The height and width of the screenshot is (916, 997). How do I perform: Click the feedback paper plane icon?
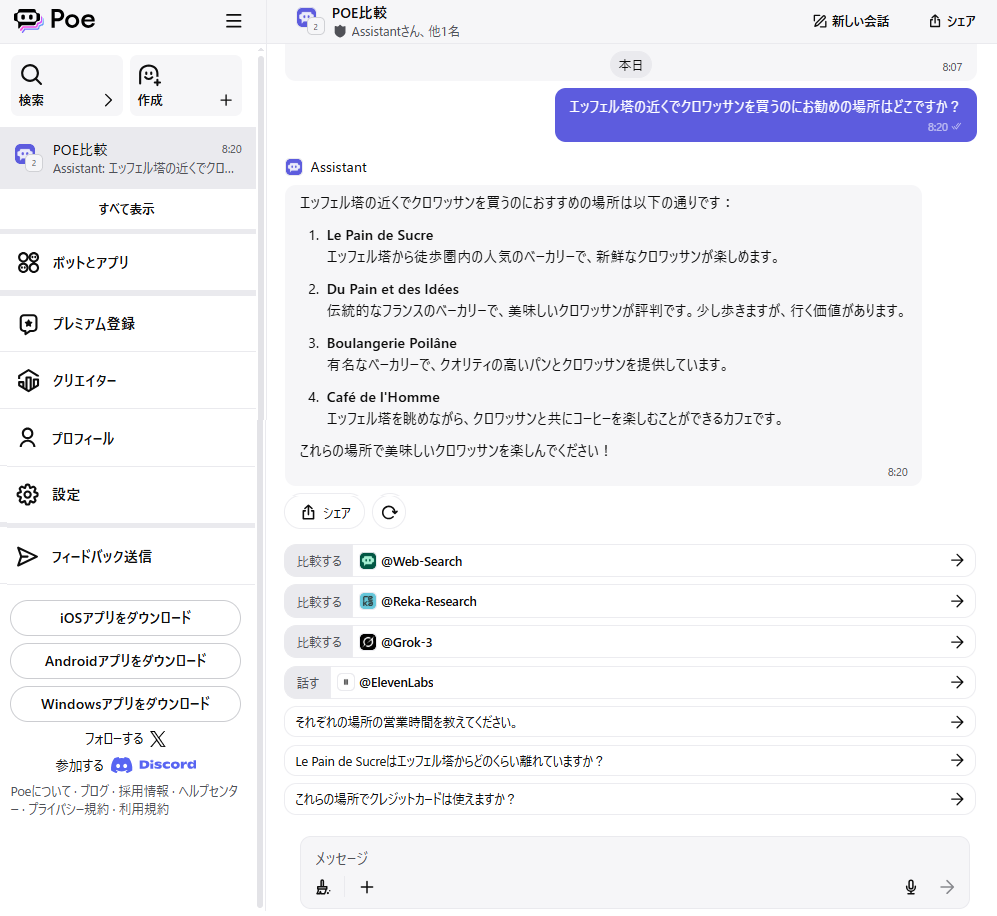pos(27,556)
